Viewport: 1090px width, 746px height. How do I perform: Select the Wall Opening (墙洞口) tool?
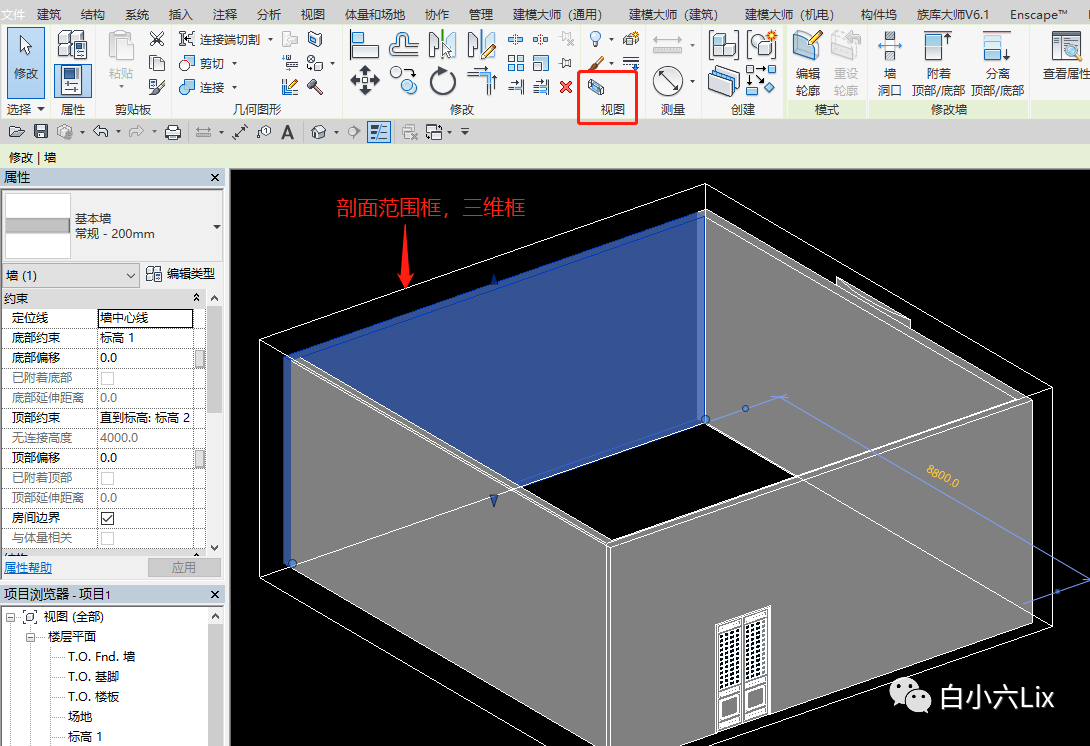(x=889, y=62)
